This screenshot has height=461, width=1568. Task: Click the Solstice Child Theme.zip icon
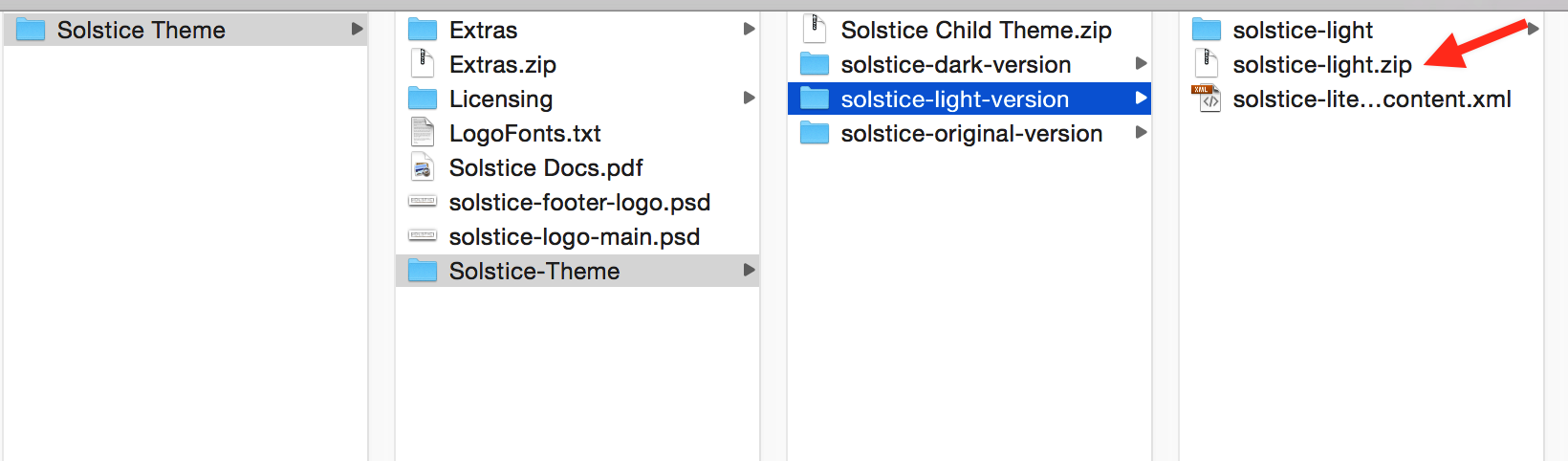[815, 30]
